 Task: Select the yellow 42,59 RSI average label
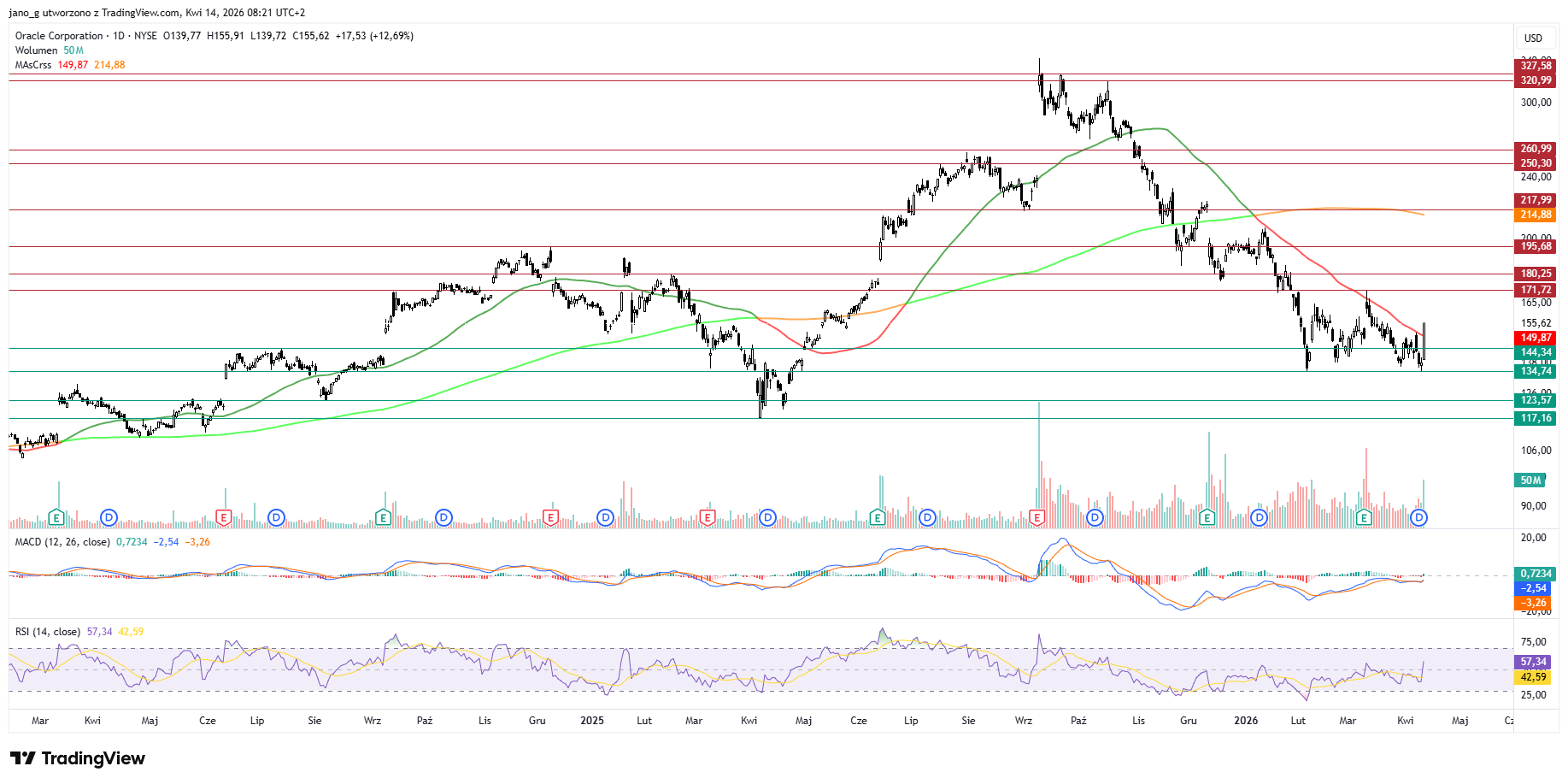pos(1533,677)
